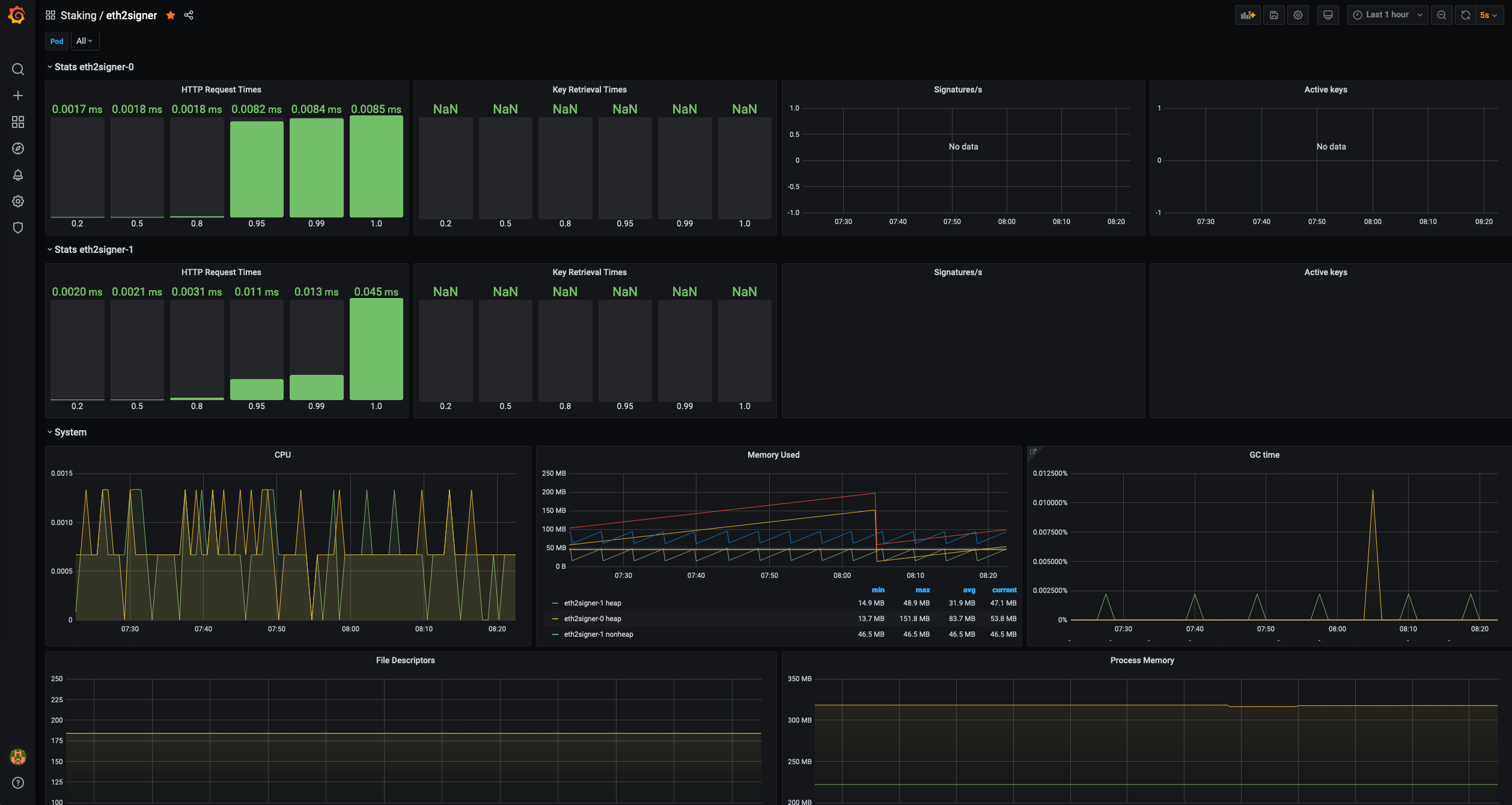Open the Create plus menu icon
Viewport: 1512px width, 805px height.
click(x=18, y=96)
